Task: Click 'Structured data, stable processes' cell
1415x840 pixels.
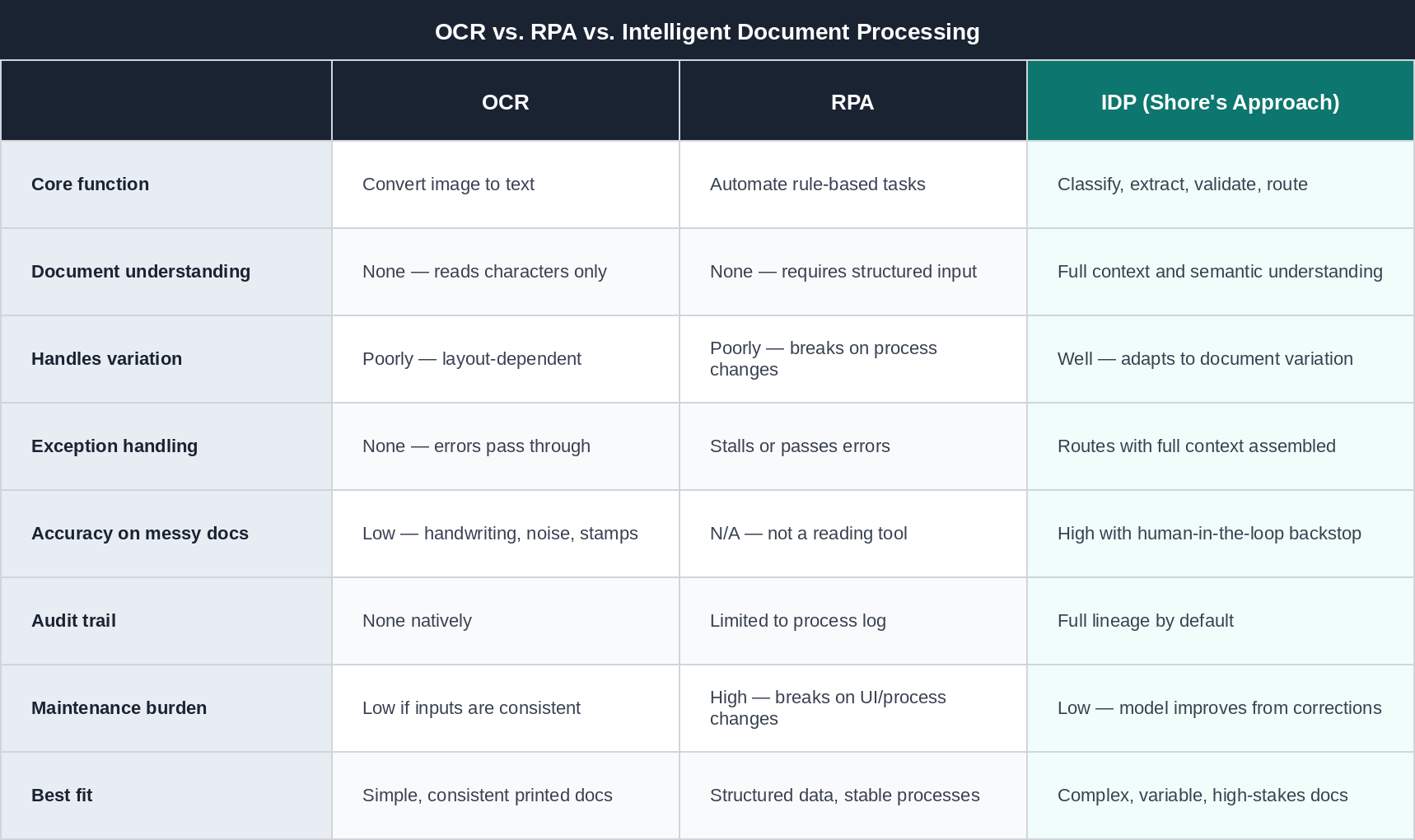Action: (x=852, y=796)
